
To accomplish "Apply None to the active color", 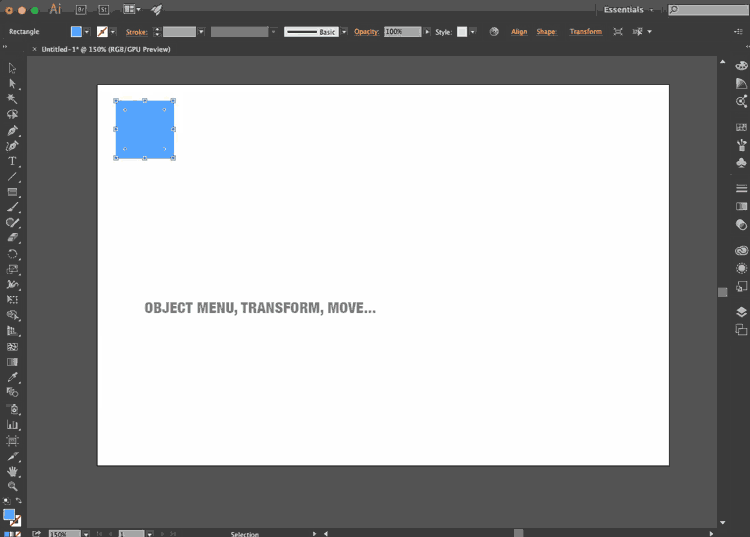I will pos(18,534).
